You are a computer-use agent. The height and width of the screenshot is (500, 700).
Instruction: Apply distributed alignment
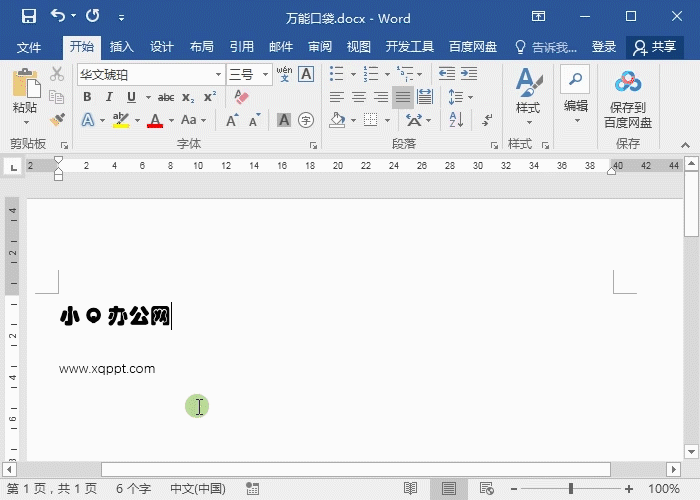pyautogui.click(x=425, y=97)
